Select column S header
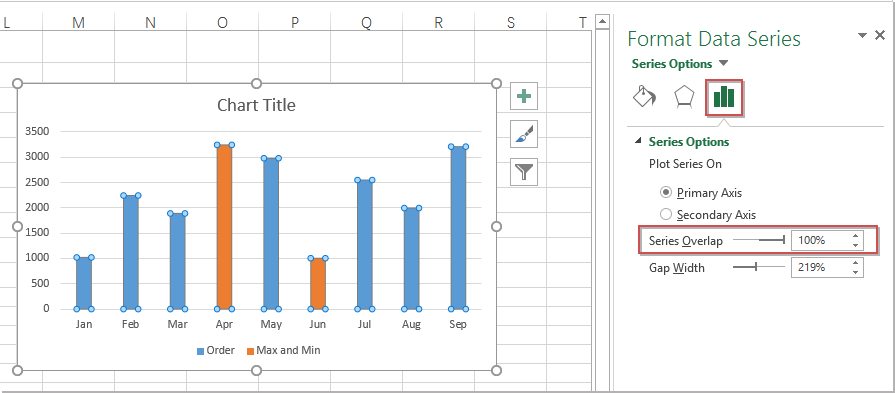The image size is (895, 393). [510, 22]
